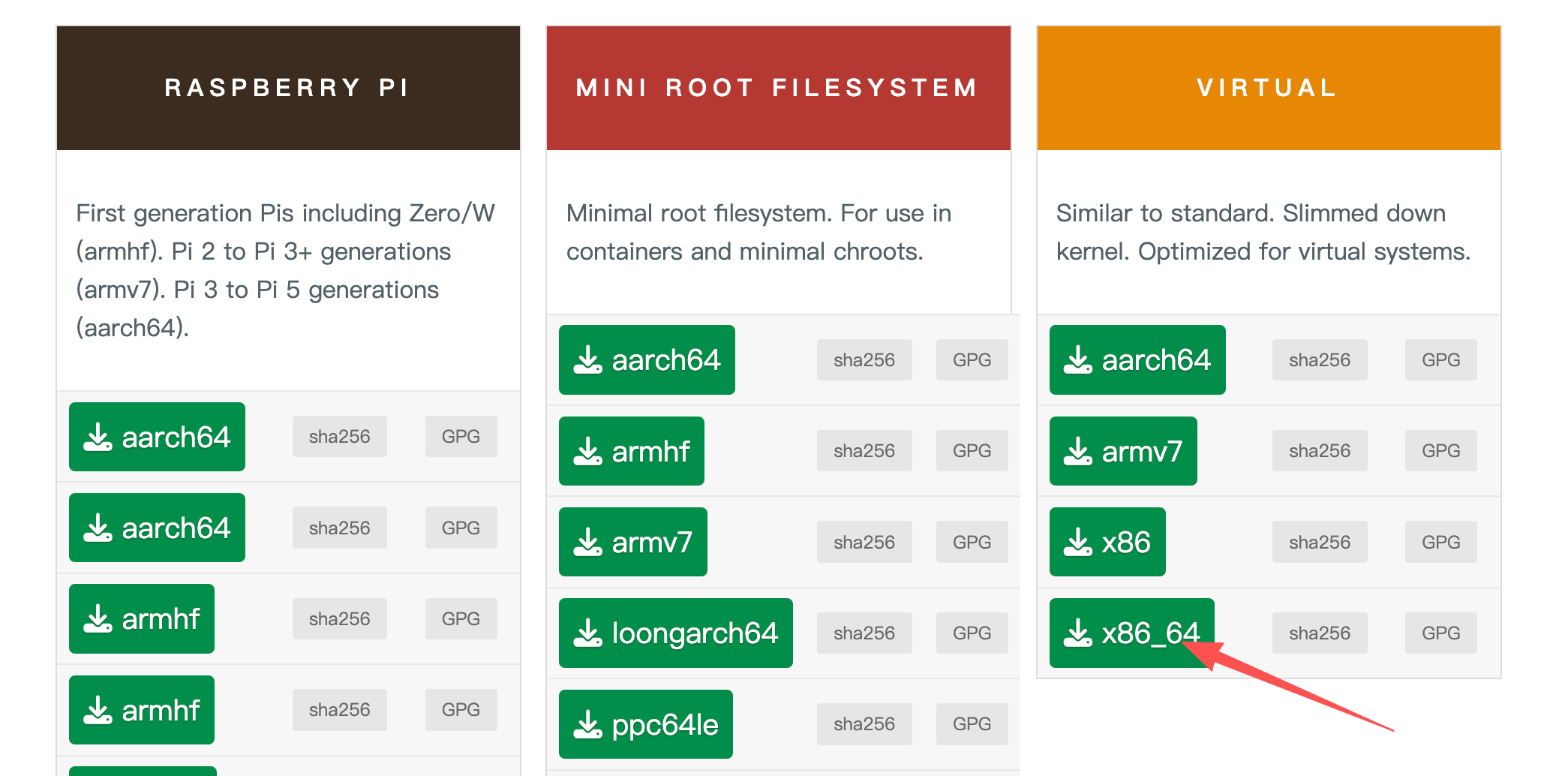Viewport: 1568px width, 776px height.
Task: Get the GPG signature for loongarch64
Action: click(x=972, y=633)
